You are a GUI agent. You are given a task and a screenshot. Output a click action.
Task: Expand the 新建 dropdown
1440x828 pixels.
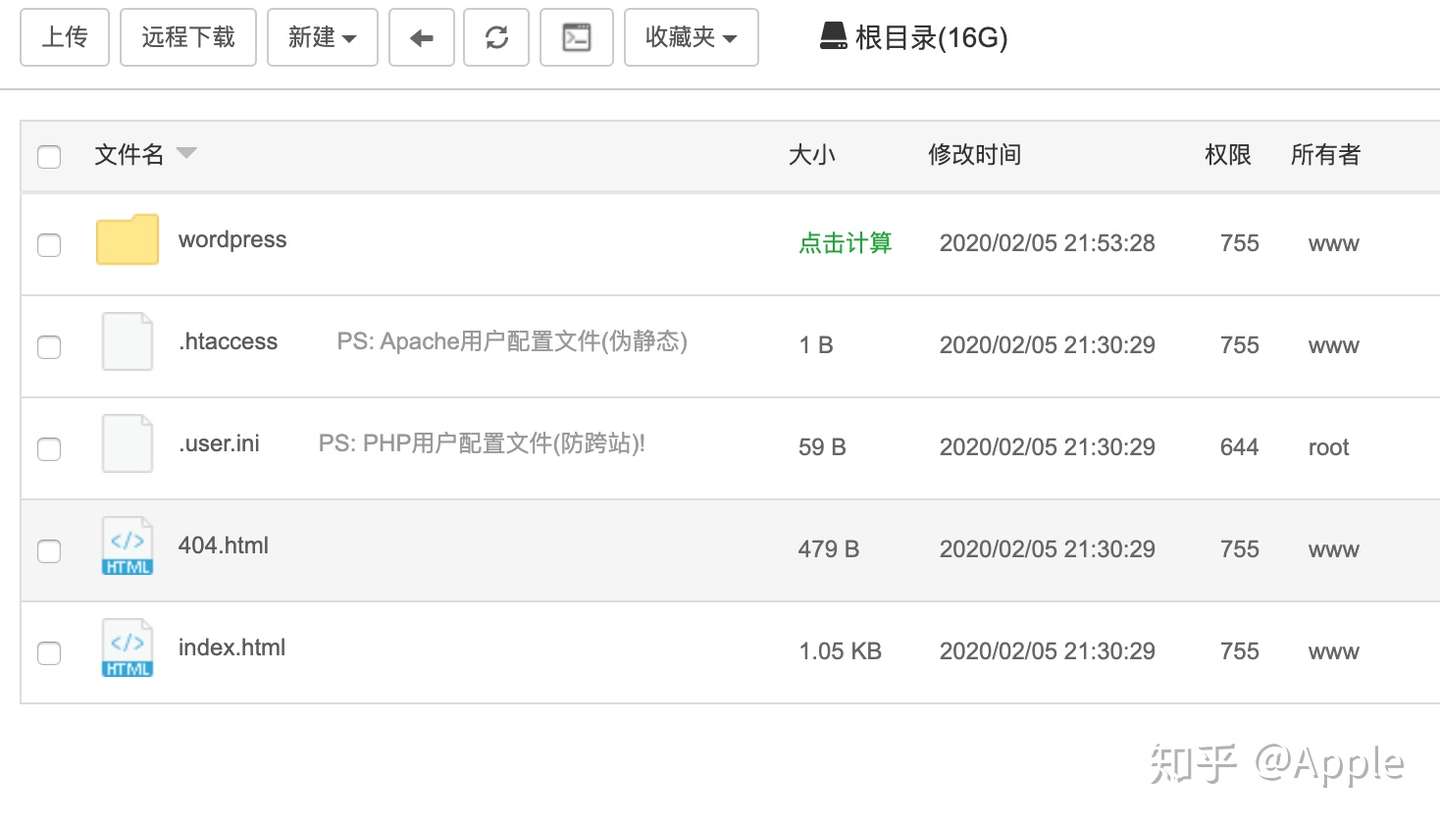coord(322,38)
